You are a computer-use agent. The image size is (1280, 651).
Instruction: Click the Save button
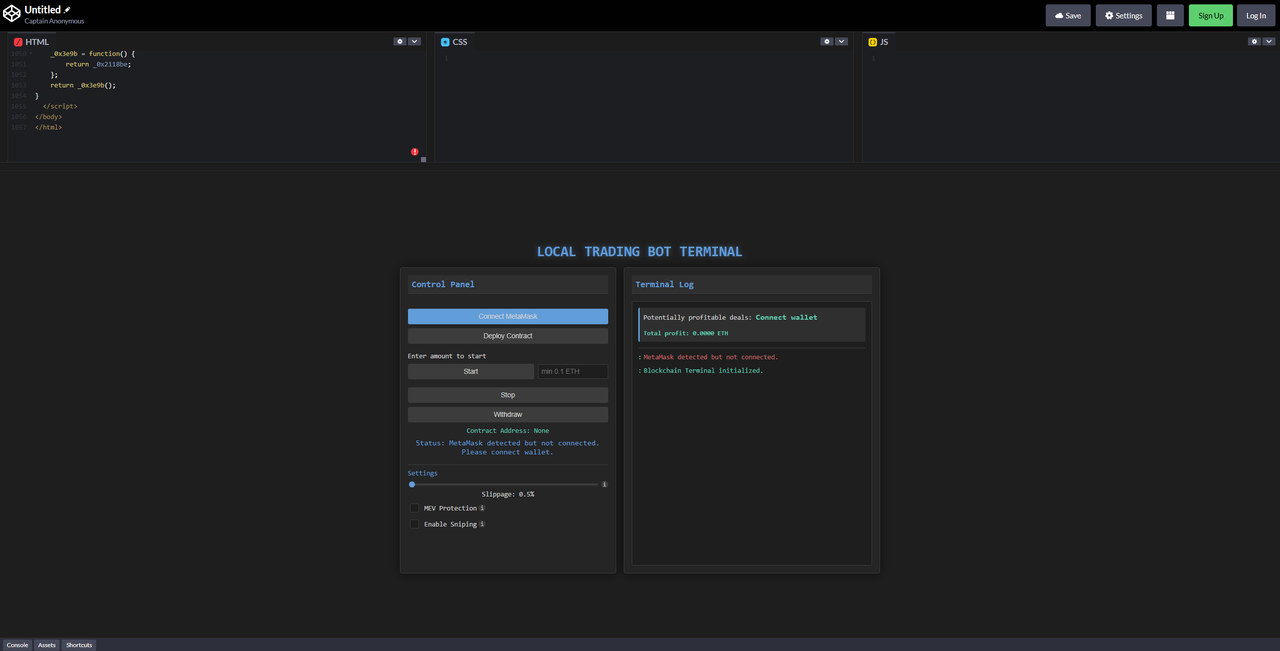pyautogui.click(x=1068, y=15)
